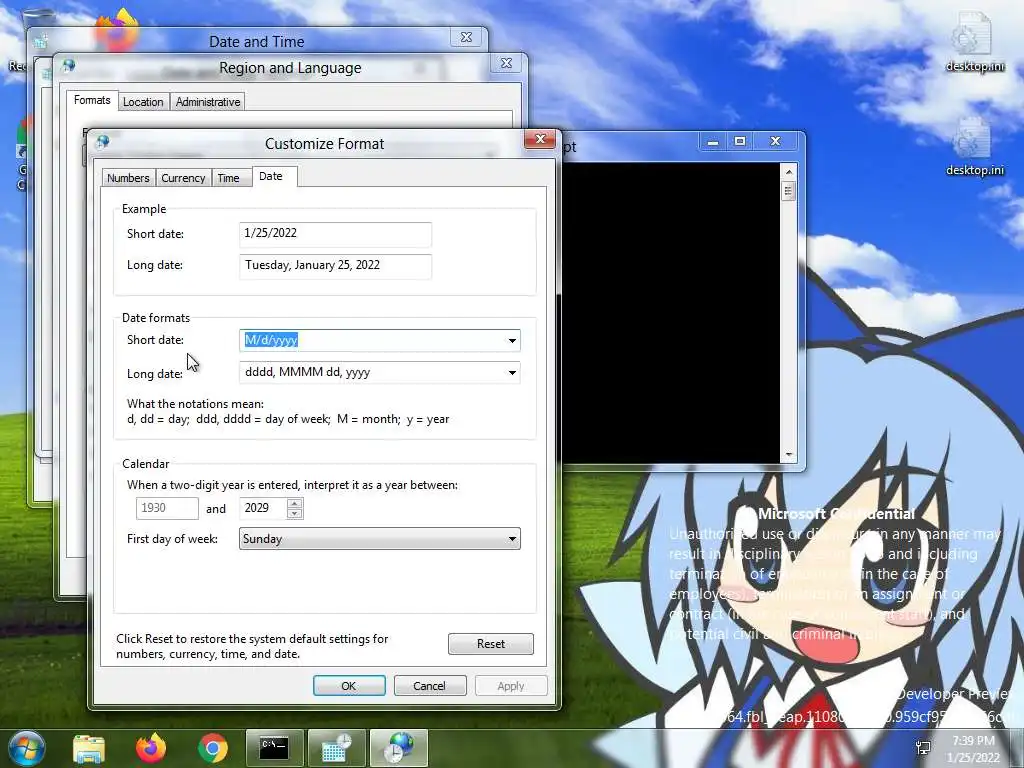Open File Explorer from the taskbar
The width and height of the screenshot is (1024, 768).
pos(89,748)
